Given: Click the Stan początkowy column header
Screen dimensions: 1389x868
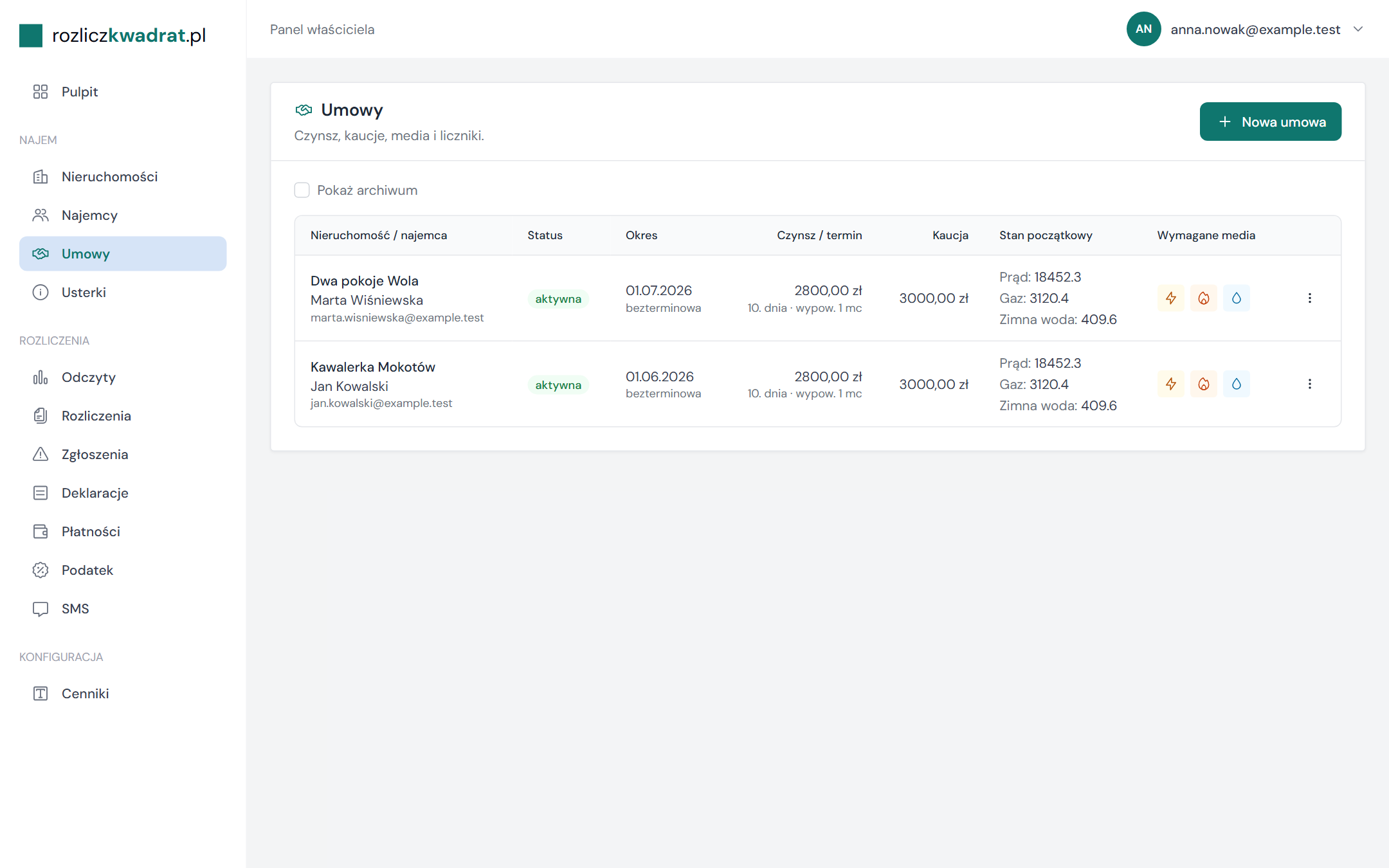Looking at the screenshot, I should [1046, 235].
